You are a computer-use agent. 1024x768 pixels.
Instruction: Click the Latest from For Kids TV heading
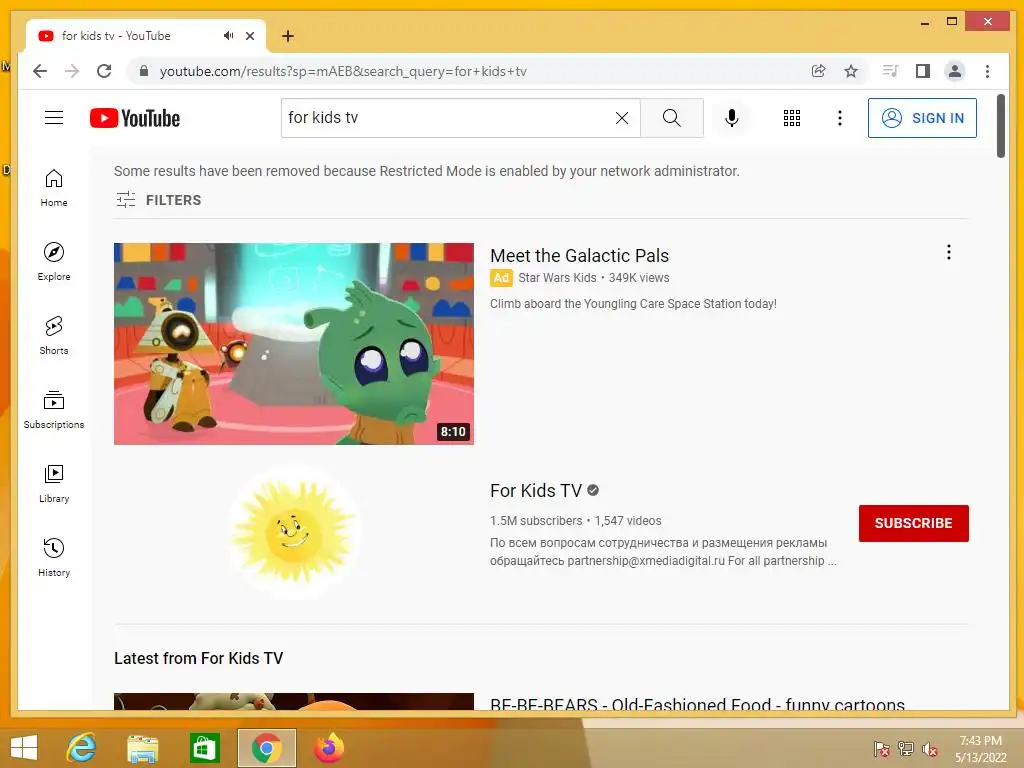(199, 658)
